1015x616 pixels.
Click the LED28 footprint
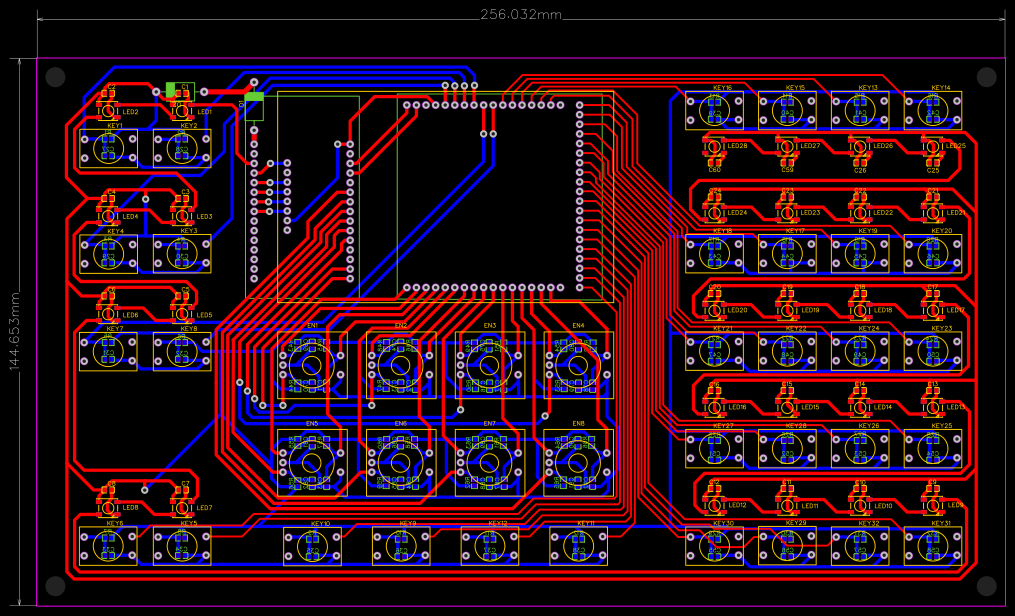coord(712,148)
